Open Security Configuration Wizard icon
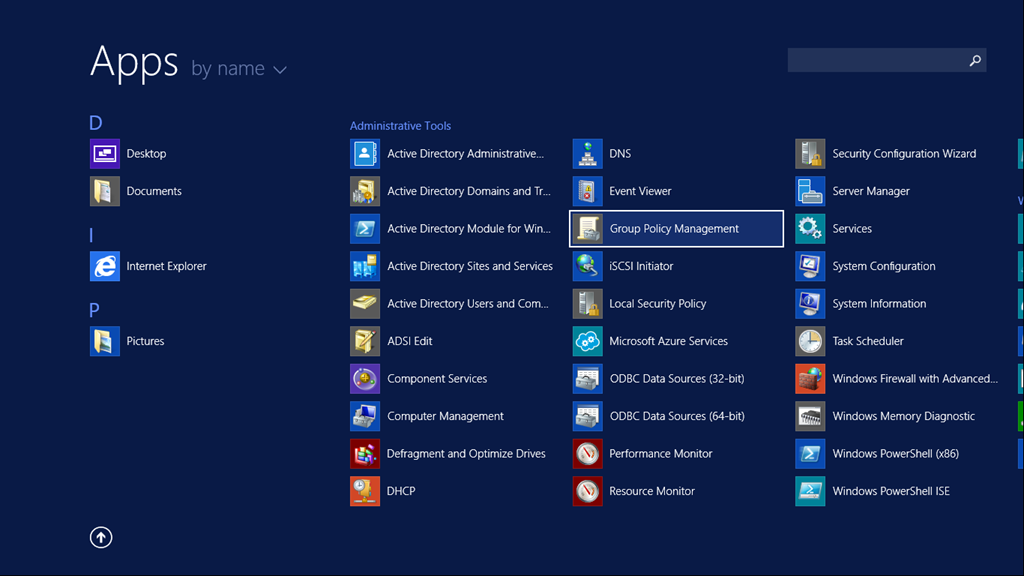Viewport: 1024px width, 576px height. coord(810,153)
